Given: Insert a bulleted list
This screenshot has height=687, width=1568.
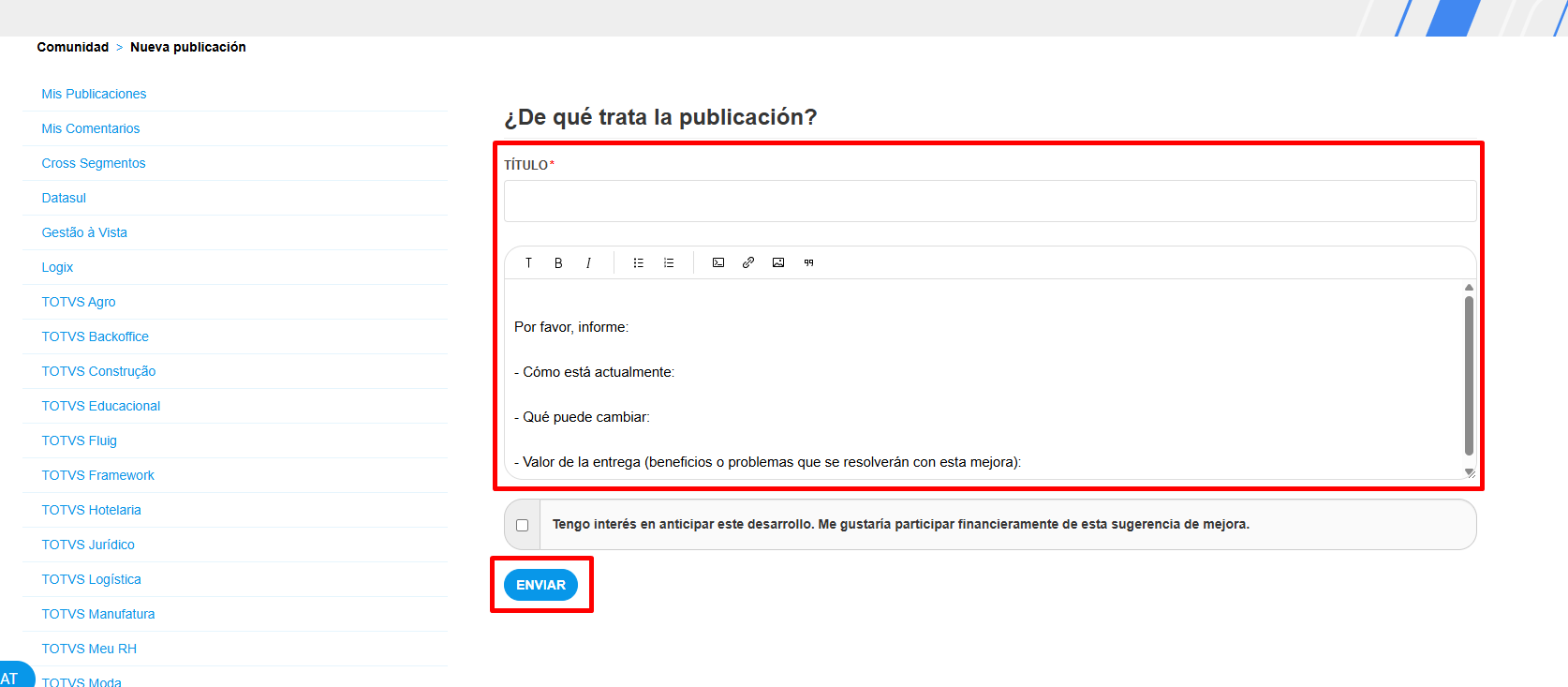Looking at the screenshot, I should pyautogui.click(x=639, y=262).
